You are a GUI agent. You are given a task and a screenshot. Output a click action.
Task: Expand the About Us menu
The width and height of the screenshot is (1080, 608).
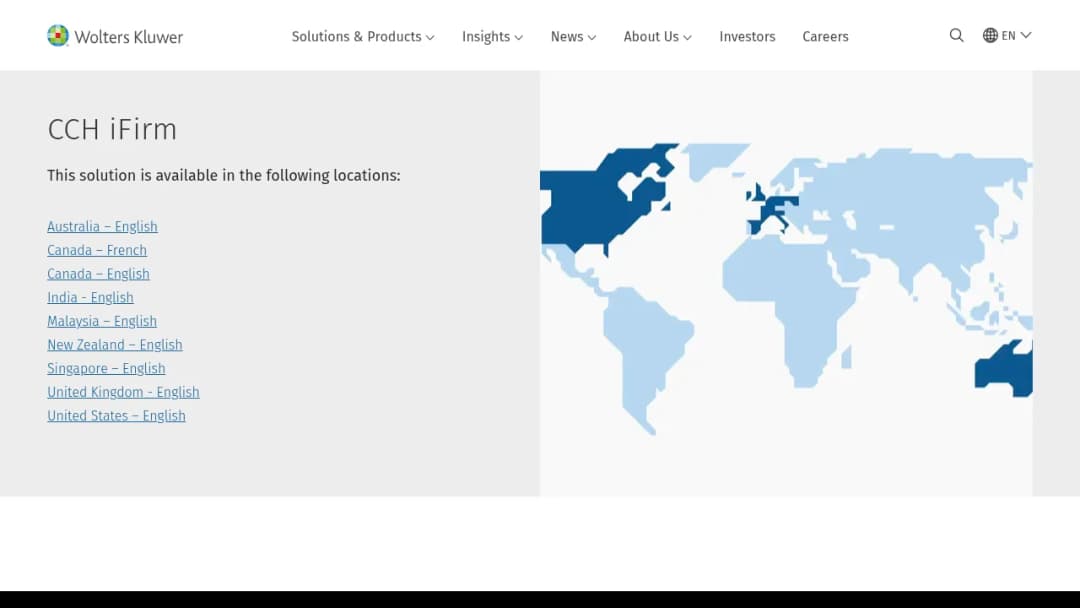tap(657, 36)
